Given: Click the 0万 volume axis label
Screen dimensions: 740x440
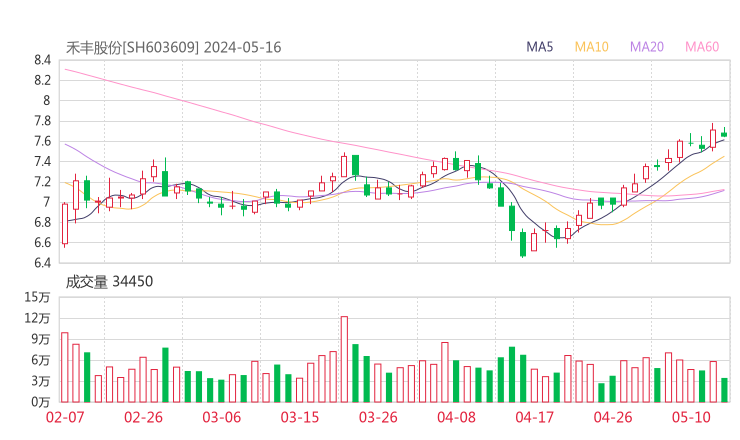Looking at the screenshot, I should 41,402.
